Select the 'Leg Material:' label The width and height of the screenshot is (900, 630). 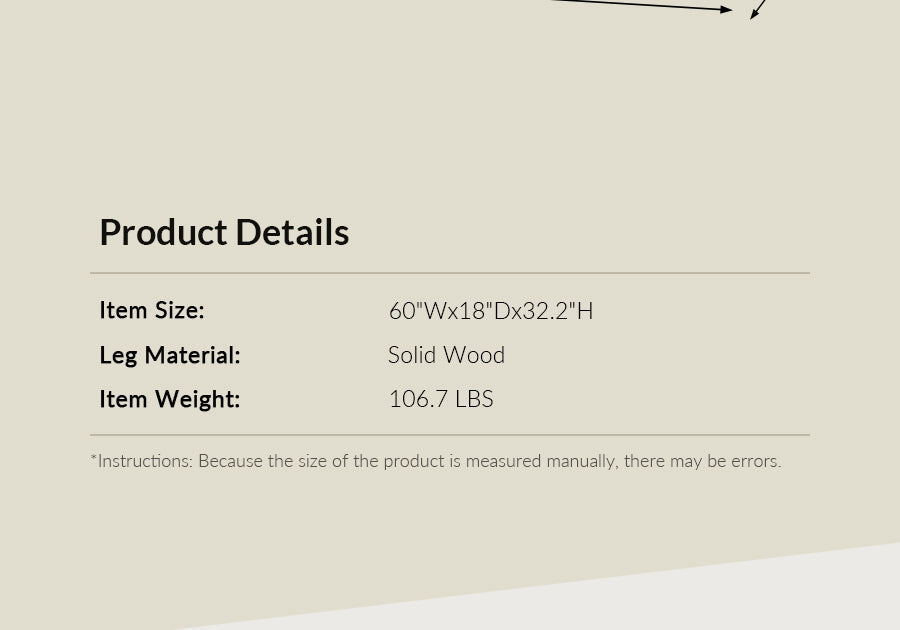169,355
